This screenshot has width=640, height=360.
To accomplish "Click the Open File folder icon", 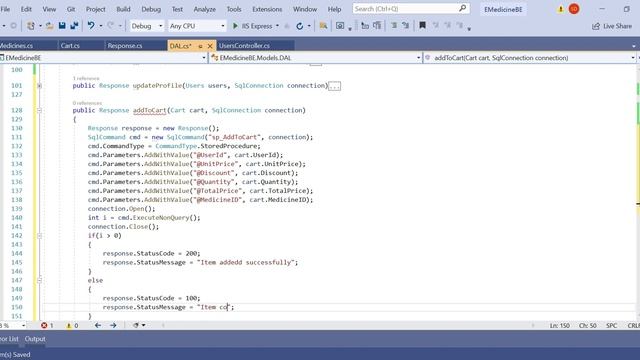I will tap(49, 26).
